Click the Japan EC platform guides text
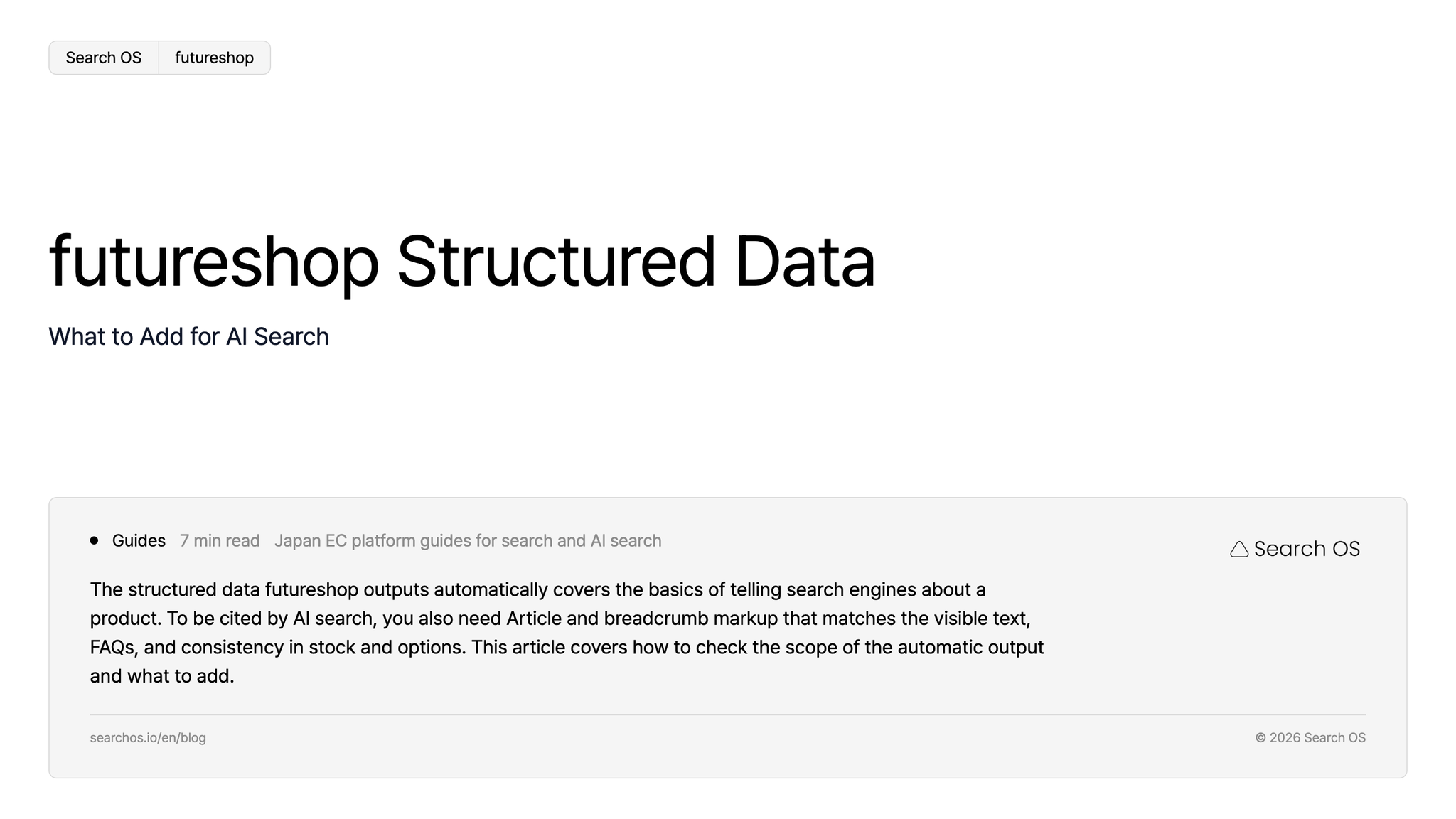The image size is (1456, 819). click(x=468, y=540)
